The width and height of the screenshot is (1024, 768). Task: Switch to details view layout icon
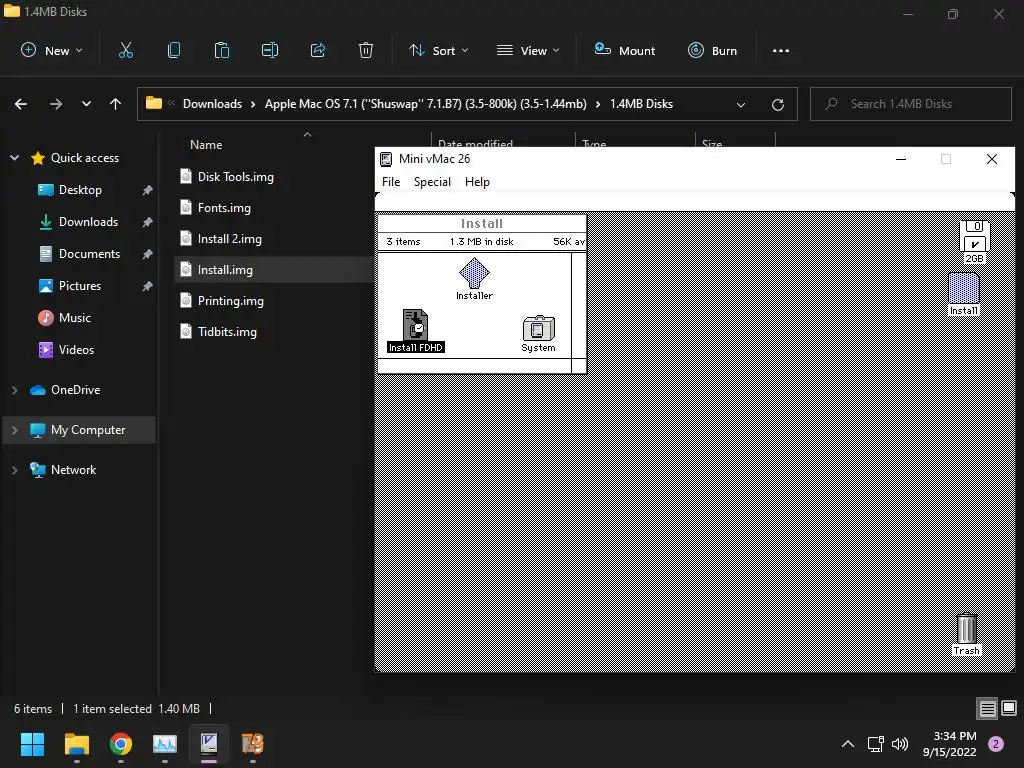[x=987, y=709]
